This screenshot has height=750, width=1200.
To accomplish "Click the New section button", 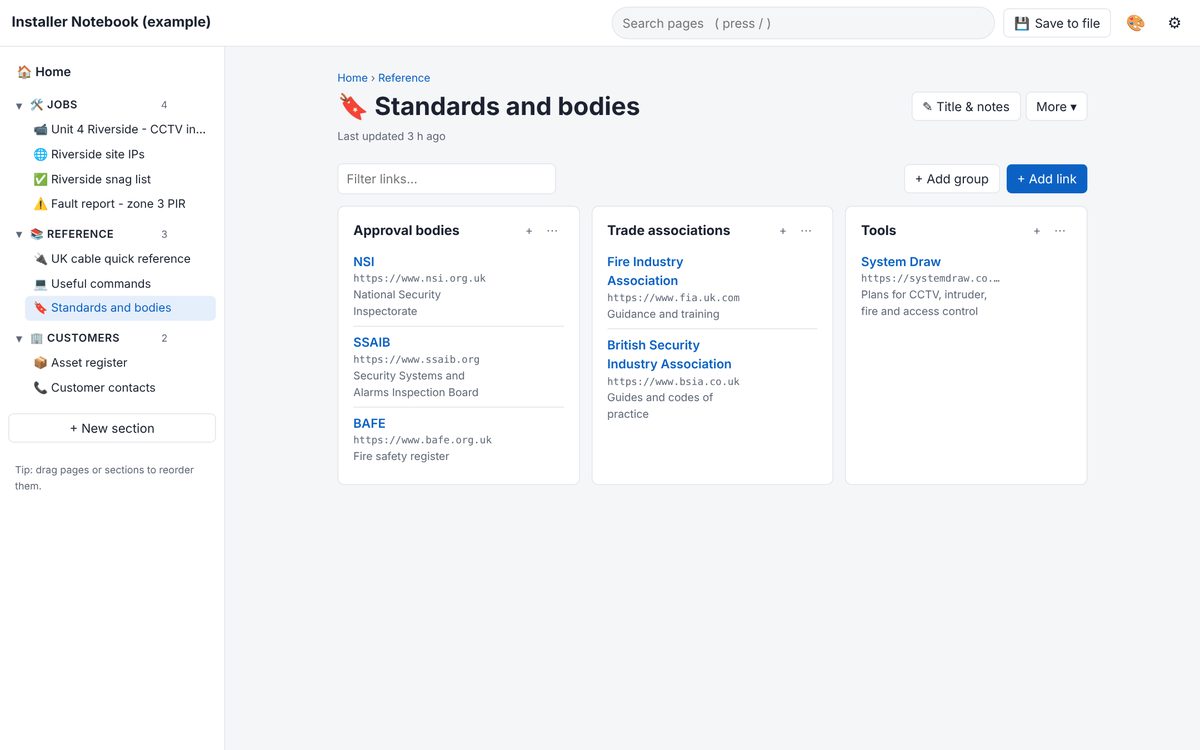I will pyautogui.click(x=112, y=428).
